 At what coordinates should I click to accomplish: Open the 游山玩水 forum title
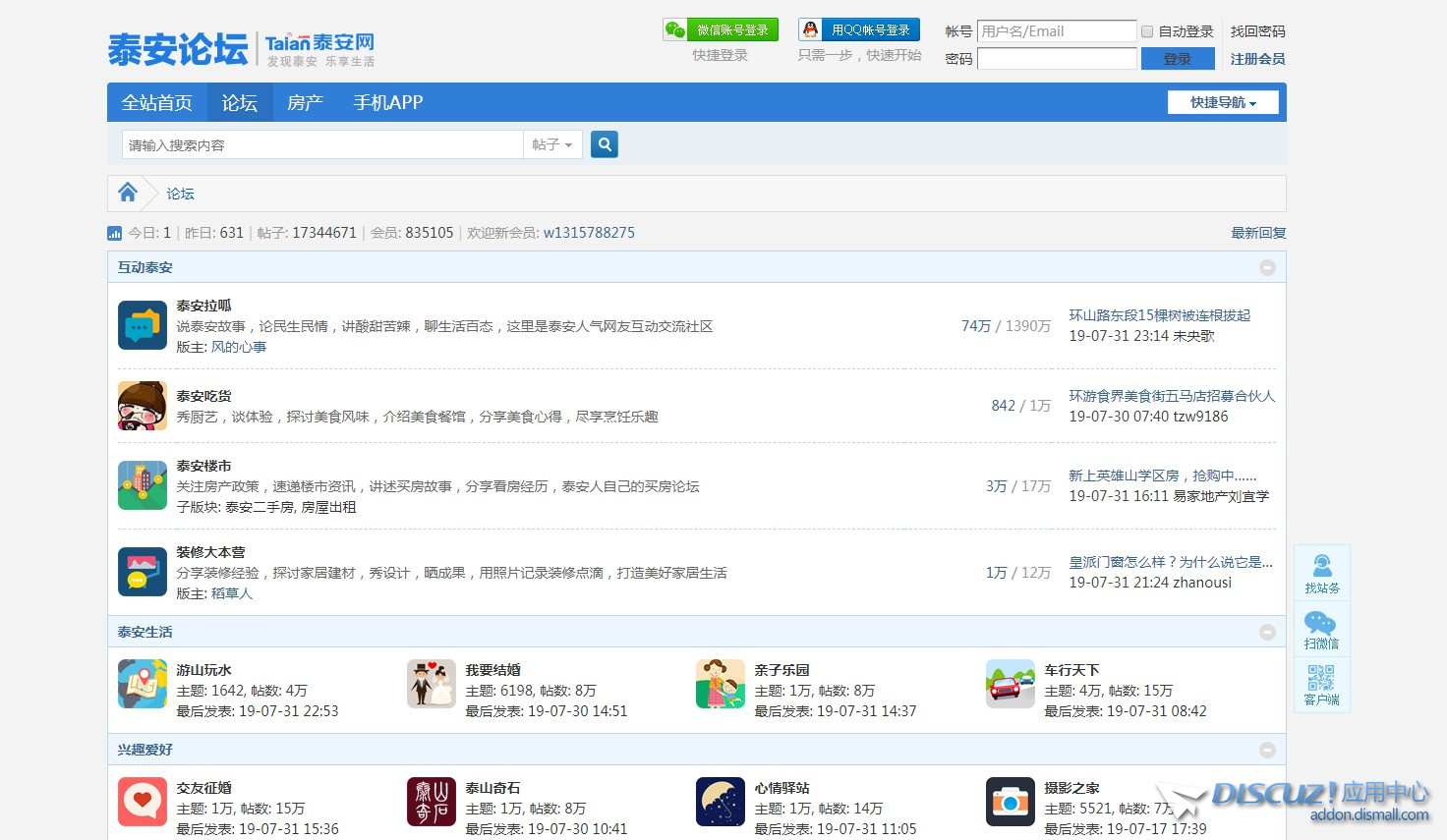pos(203,670)
